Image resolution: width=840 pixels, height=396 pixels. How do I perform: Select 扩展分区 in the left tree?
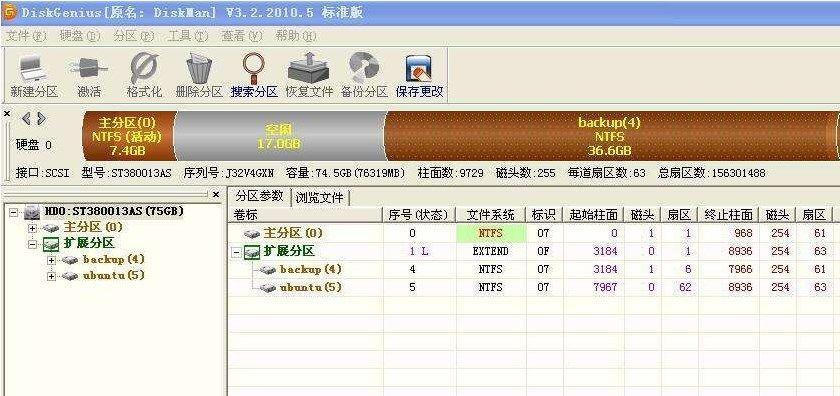(x=89, y=244)
